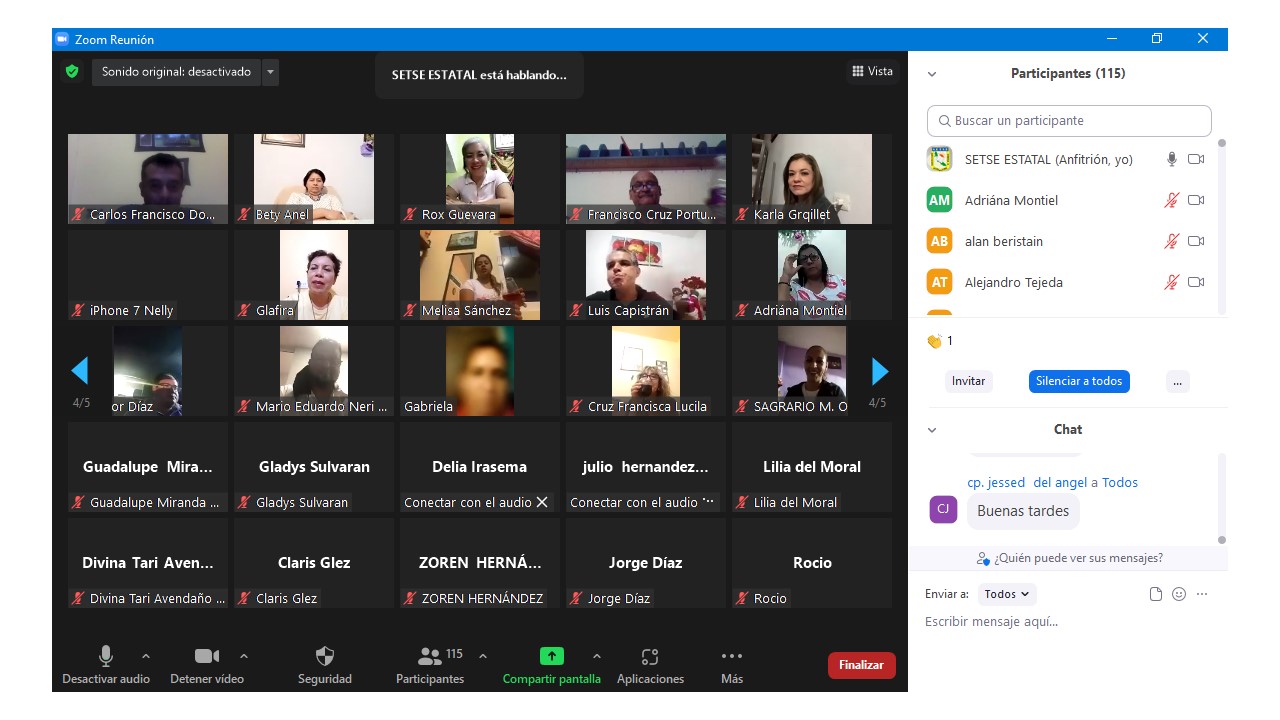
Task: Open the Participantes panel icon
Action: (430, 656)
